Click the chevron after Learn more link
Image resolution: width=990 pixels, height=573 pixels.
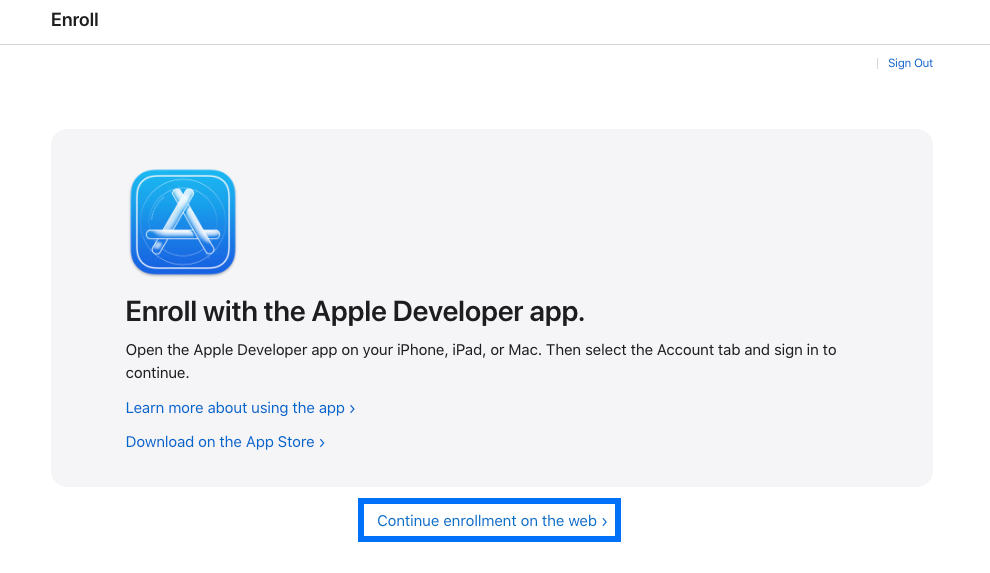coord(352,409)
